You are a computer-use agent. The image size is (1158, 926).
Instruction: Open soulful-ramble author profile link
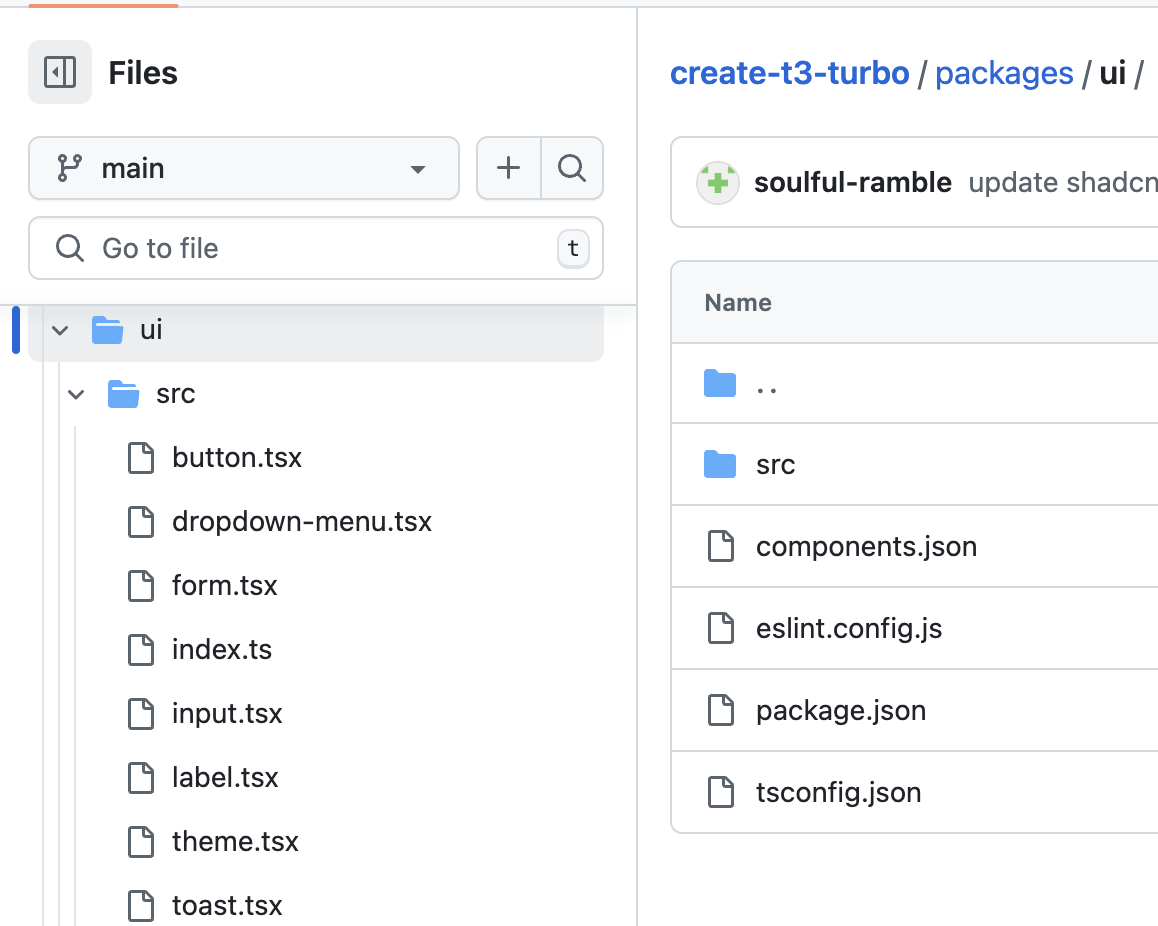852,182
